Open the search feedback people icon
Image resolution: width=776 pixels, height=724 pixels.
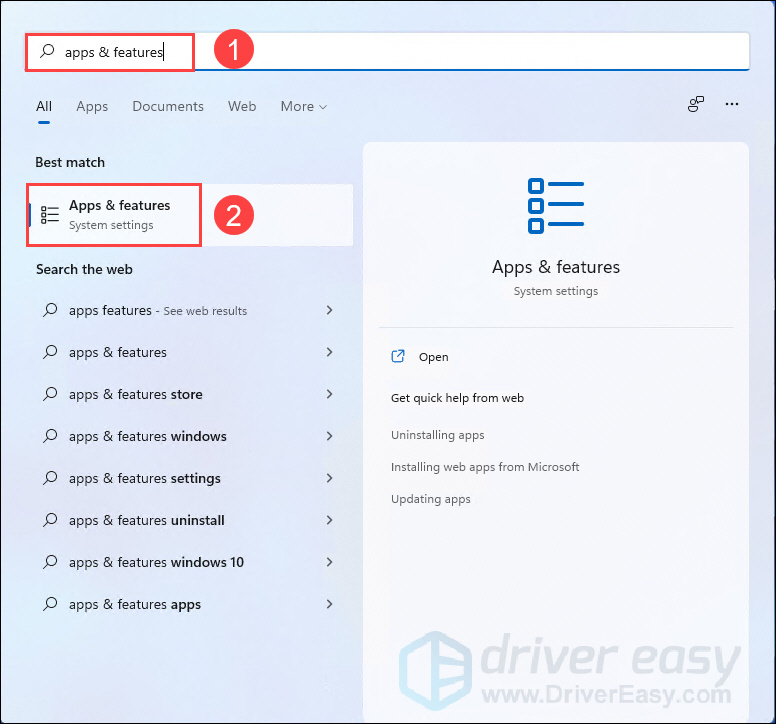695,104
